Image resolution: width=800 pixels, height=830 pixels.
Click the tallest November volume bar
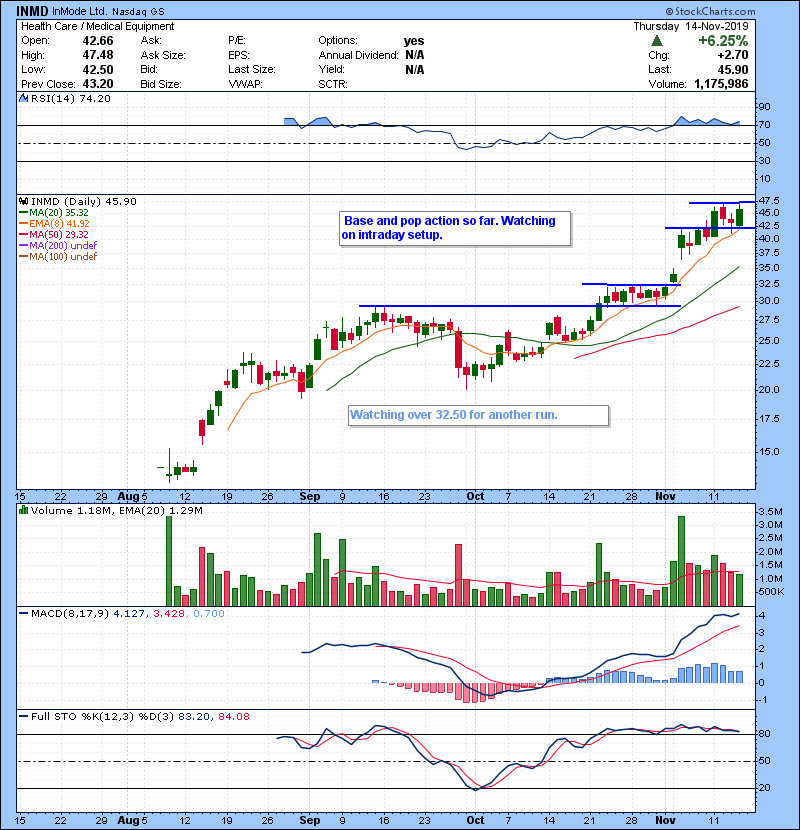[x=681, y=561]
